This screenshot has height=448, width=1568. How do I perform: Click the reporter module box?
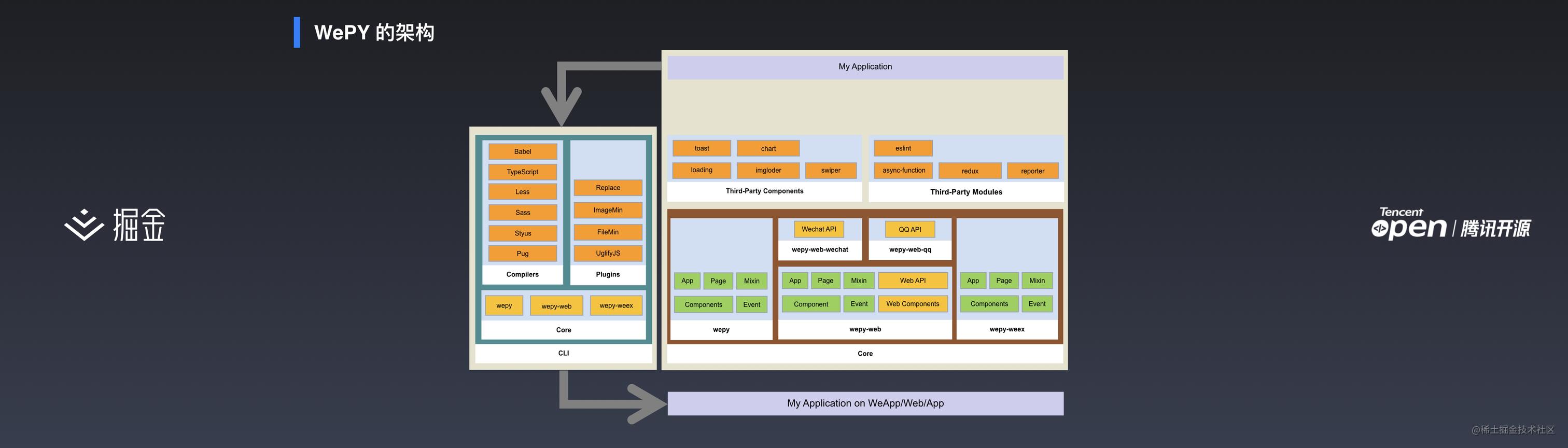[1032, 171]
